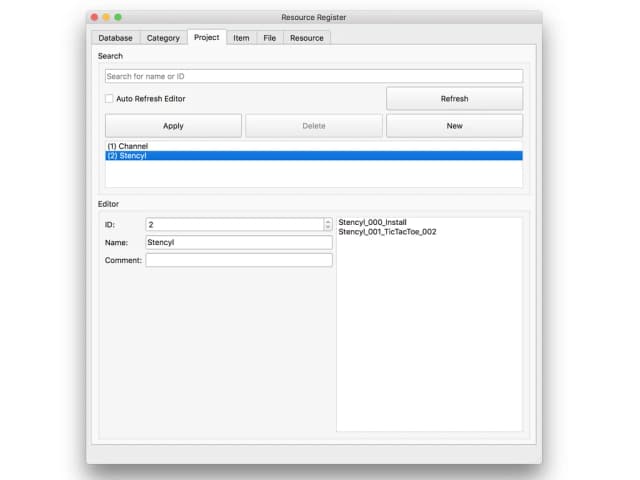Click the Apply button

tap(173, 126)
